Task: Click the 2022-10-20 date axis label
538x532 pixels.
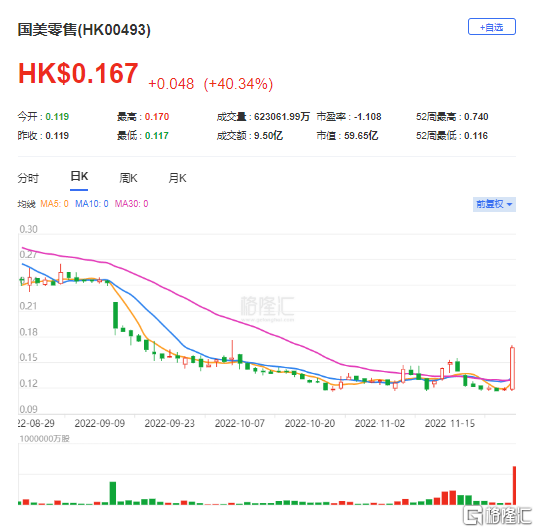Action: (310, 423)
